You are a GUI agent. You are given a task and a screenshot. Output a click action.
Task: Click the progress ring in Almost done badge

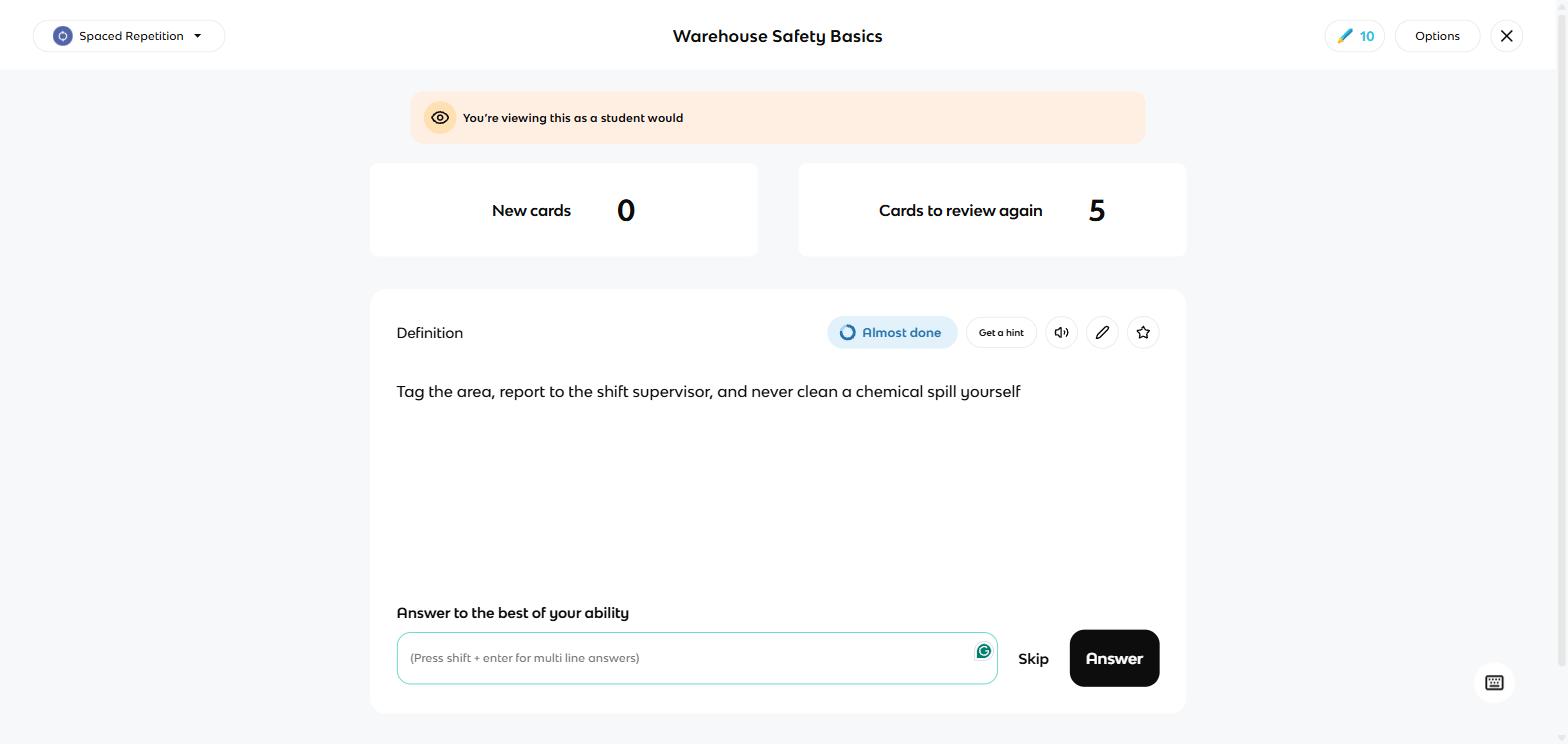pos(847,333)
